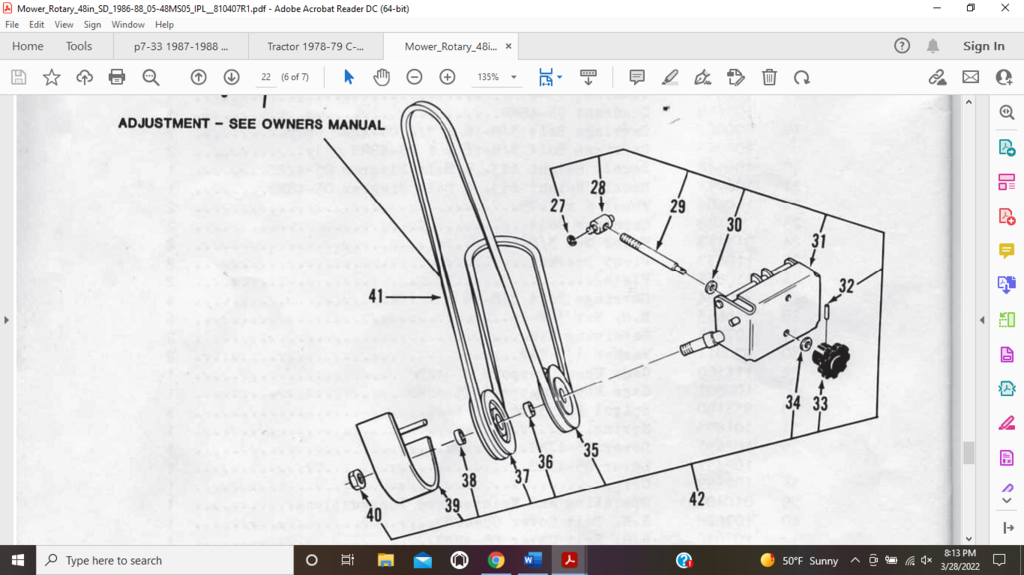The width and height of the screenshot is (1024, 575).
Task: Open the fit page dropdown arrow
Action: 560,77
